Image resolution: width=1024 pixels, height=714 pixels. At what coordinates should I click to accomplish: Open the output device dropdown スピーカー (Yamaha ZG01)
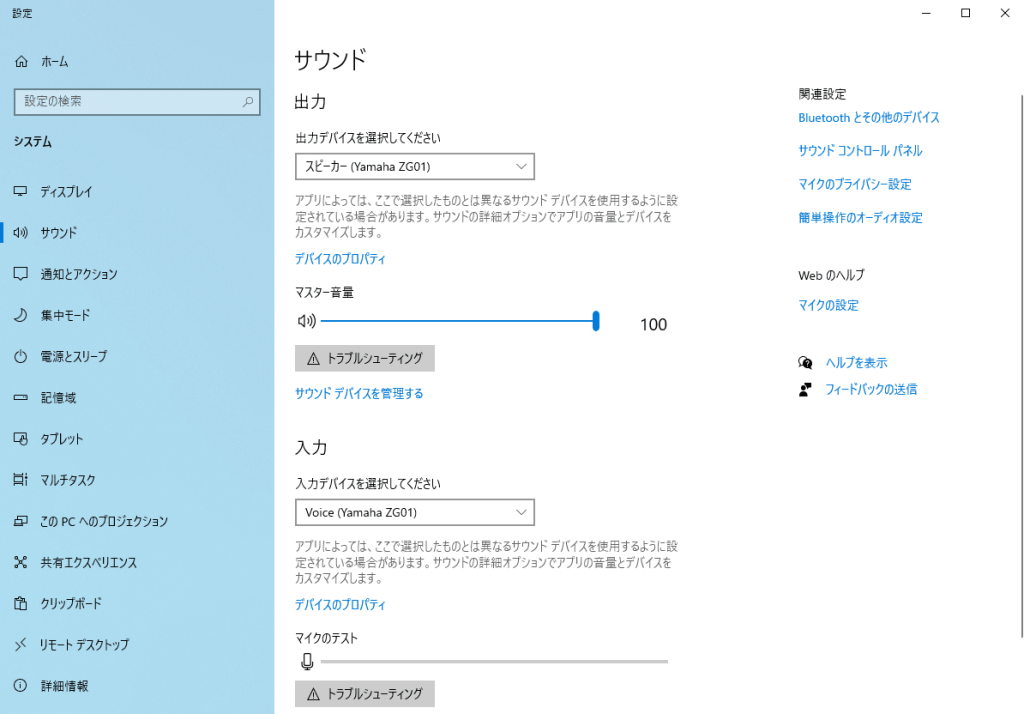[415, 166]
